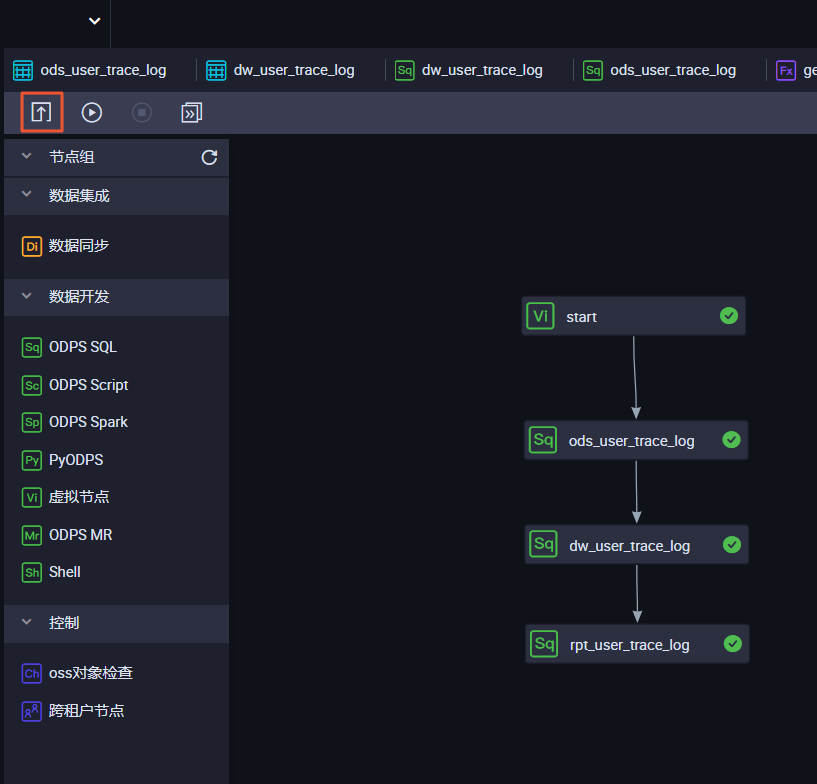
Task: Click green check on dw_user_trace_log node
Action: point(732,544)
